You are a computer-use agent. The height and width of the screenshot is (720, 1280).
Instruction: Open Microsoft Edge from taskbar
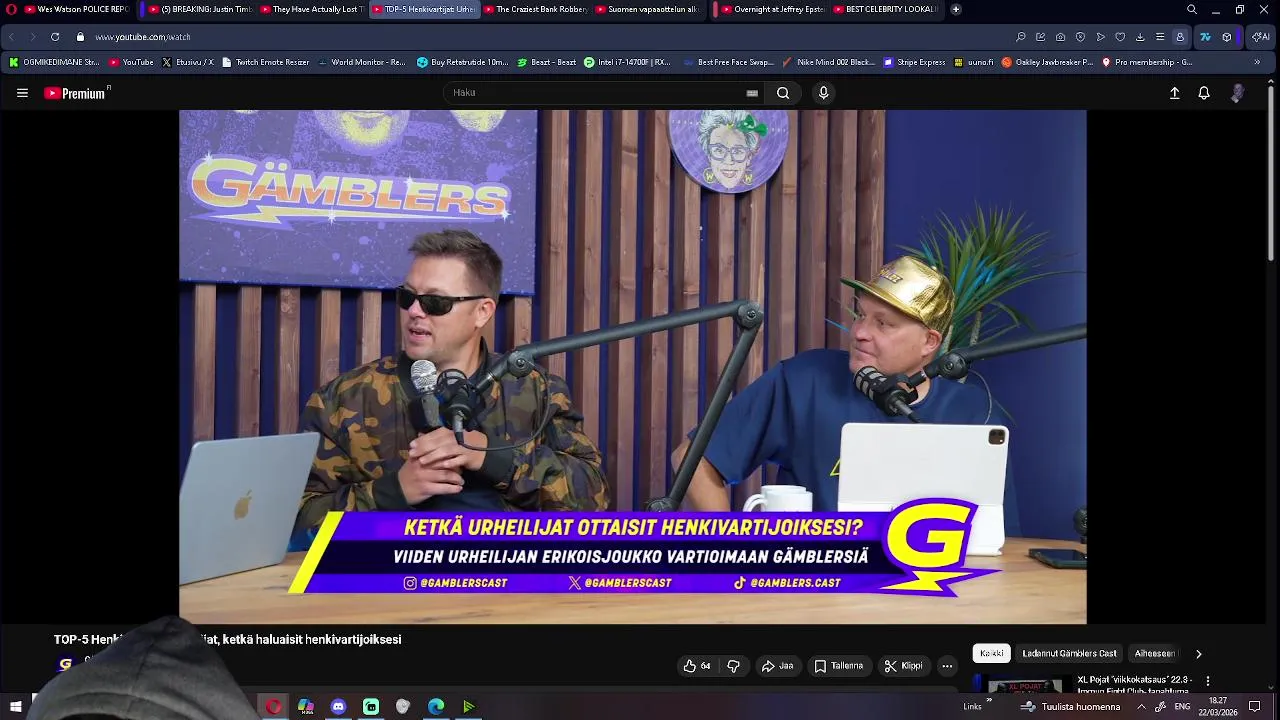[436, 707]
